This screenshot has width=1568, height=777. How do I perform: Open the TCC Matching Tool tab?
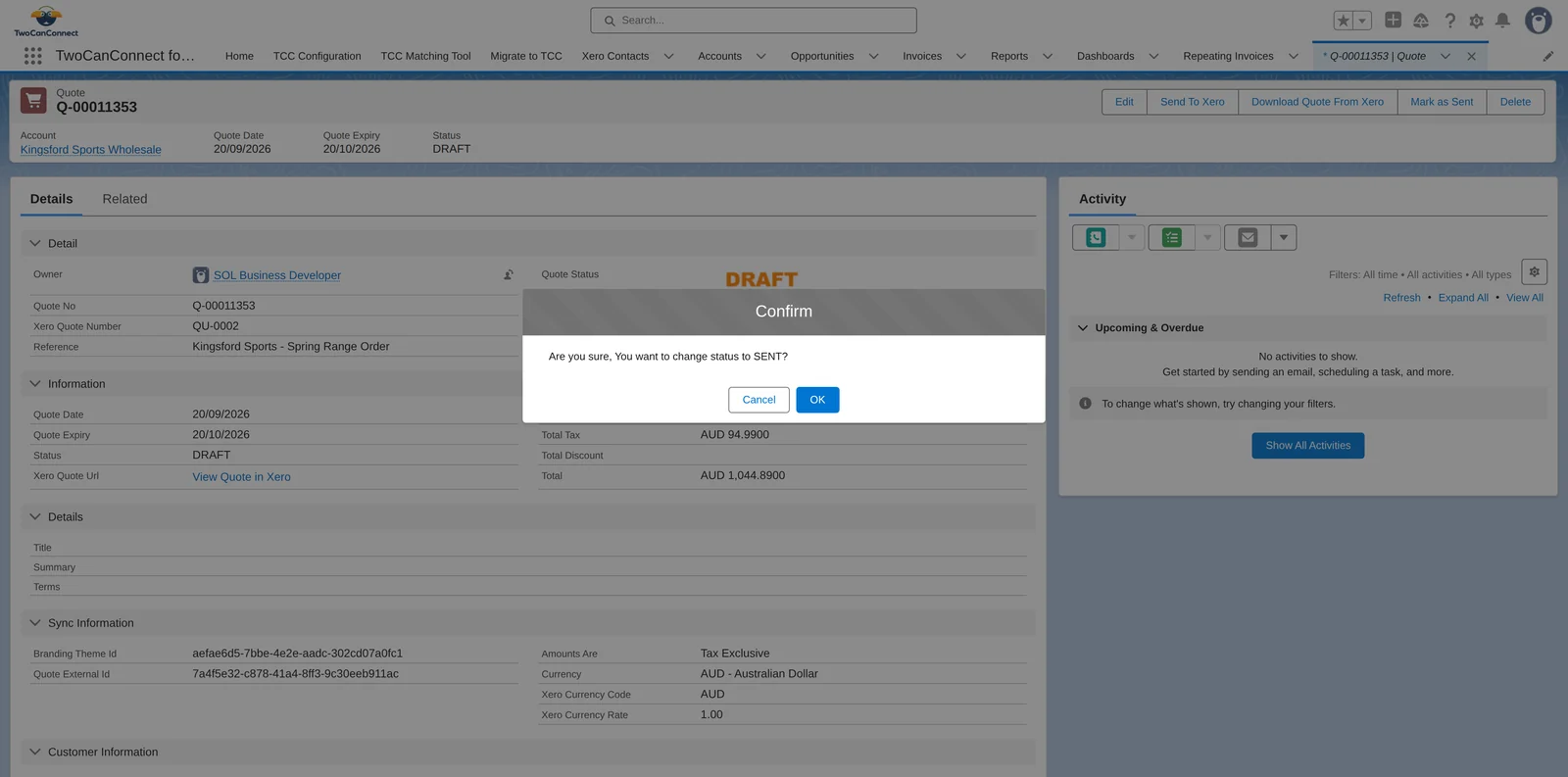point(425,56)
